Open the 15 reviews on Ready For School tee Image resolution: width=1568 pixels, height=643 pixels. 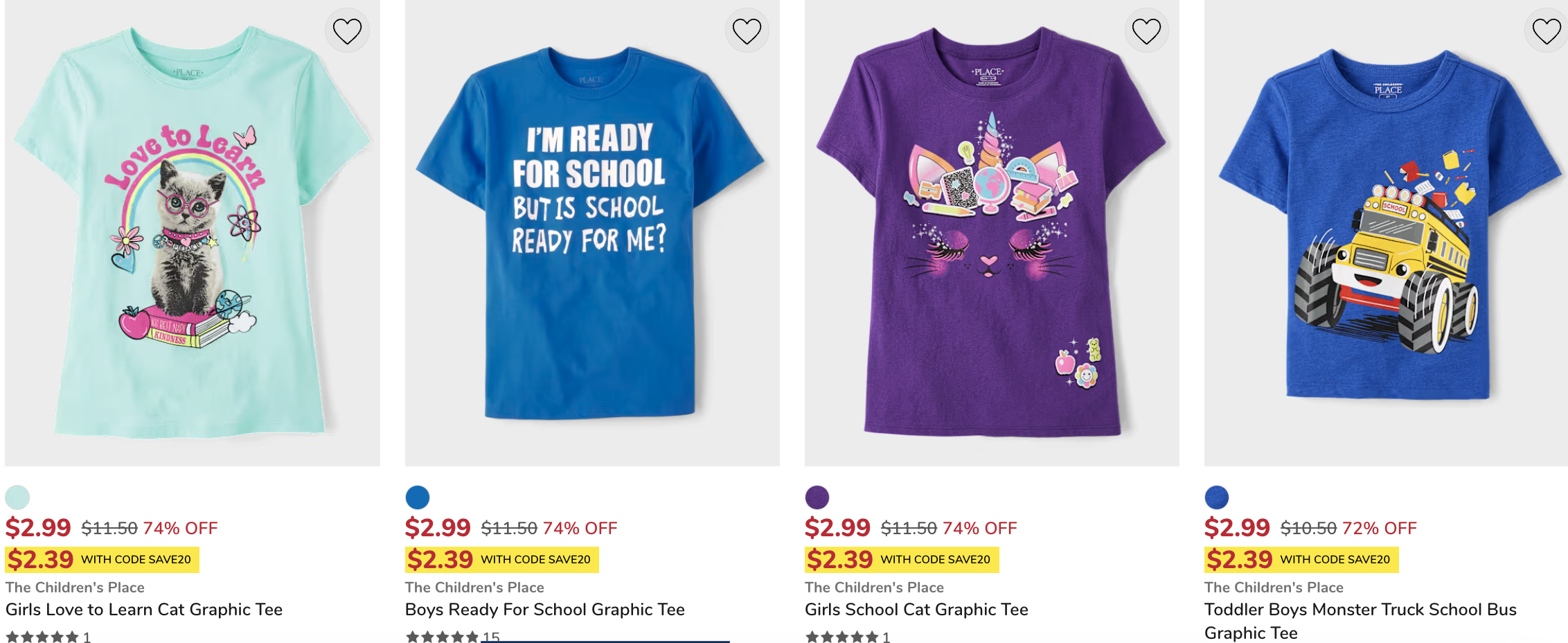coord(490,636)
